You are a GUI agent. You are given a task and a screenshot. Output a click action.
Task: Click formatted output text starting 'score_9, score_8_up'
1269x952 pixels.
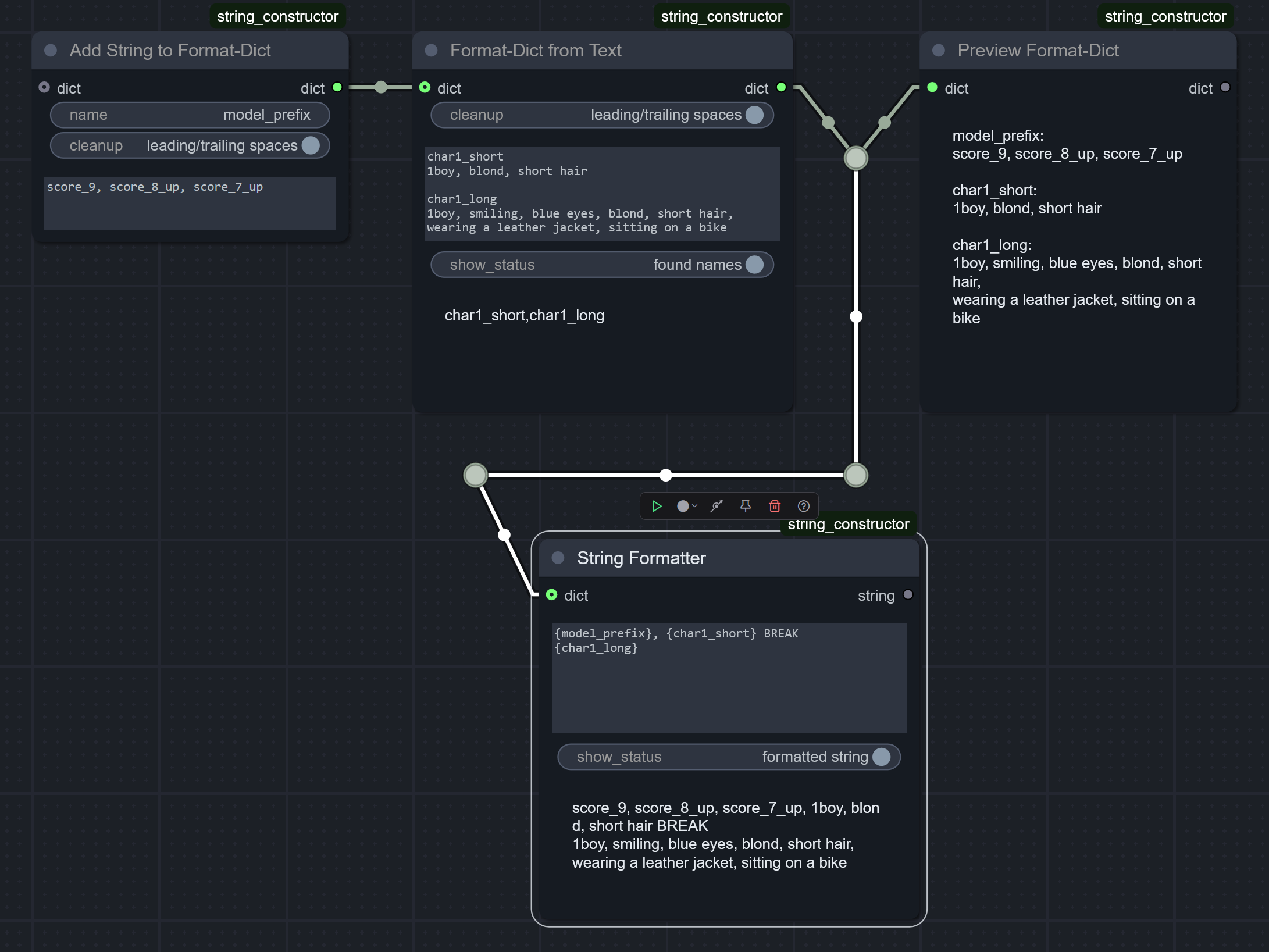pyautogui.click(x=726, y=835)
